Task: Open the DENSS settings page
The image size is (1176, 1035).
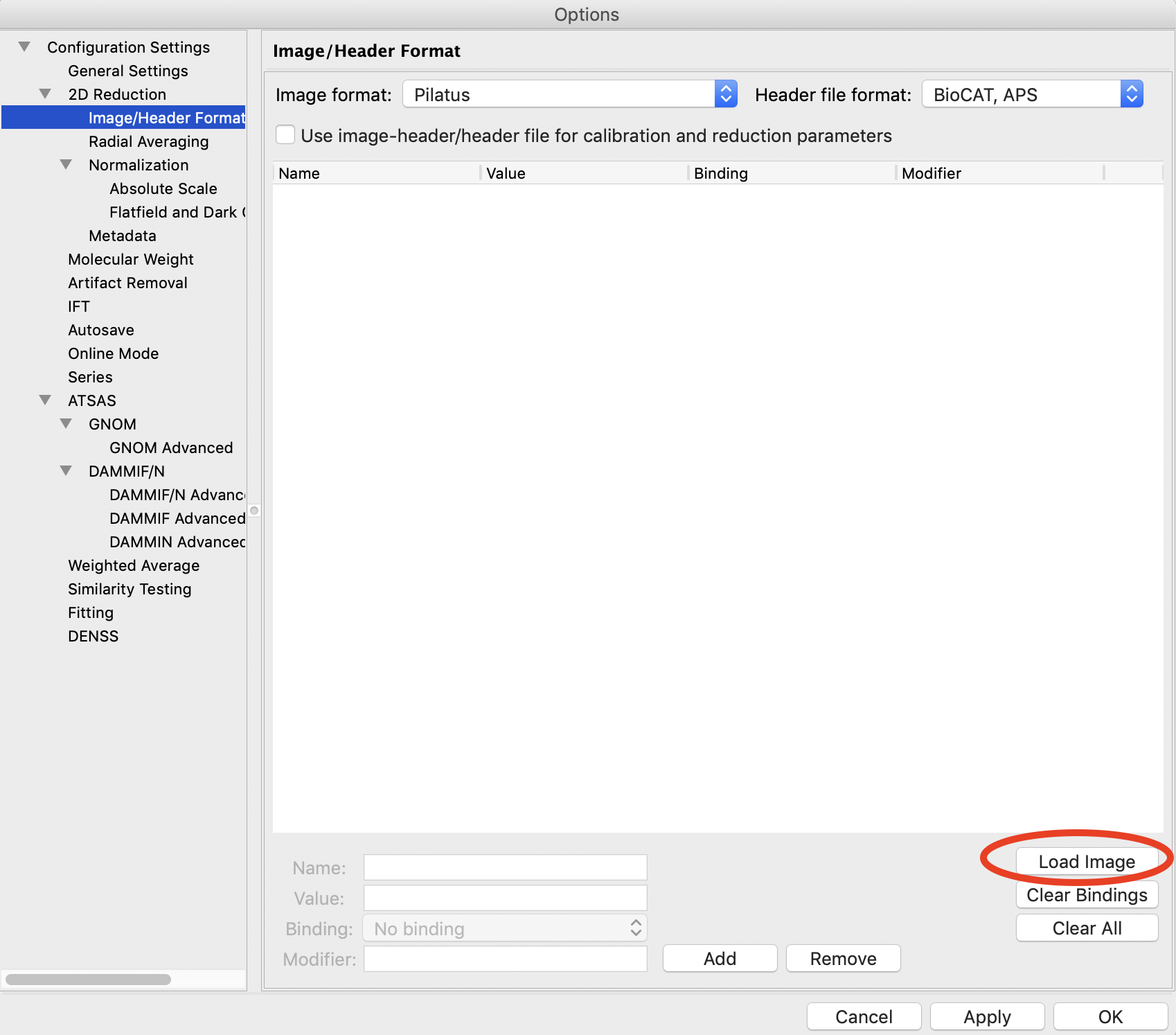Action: pos(93,636)
